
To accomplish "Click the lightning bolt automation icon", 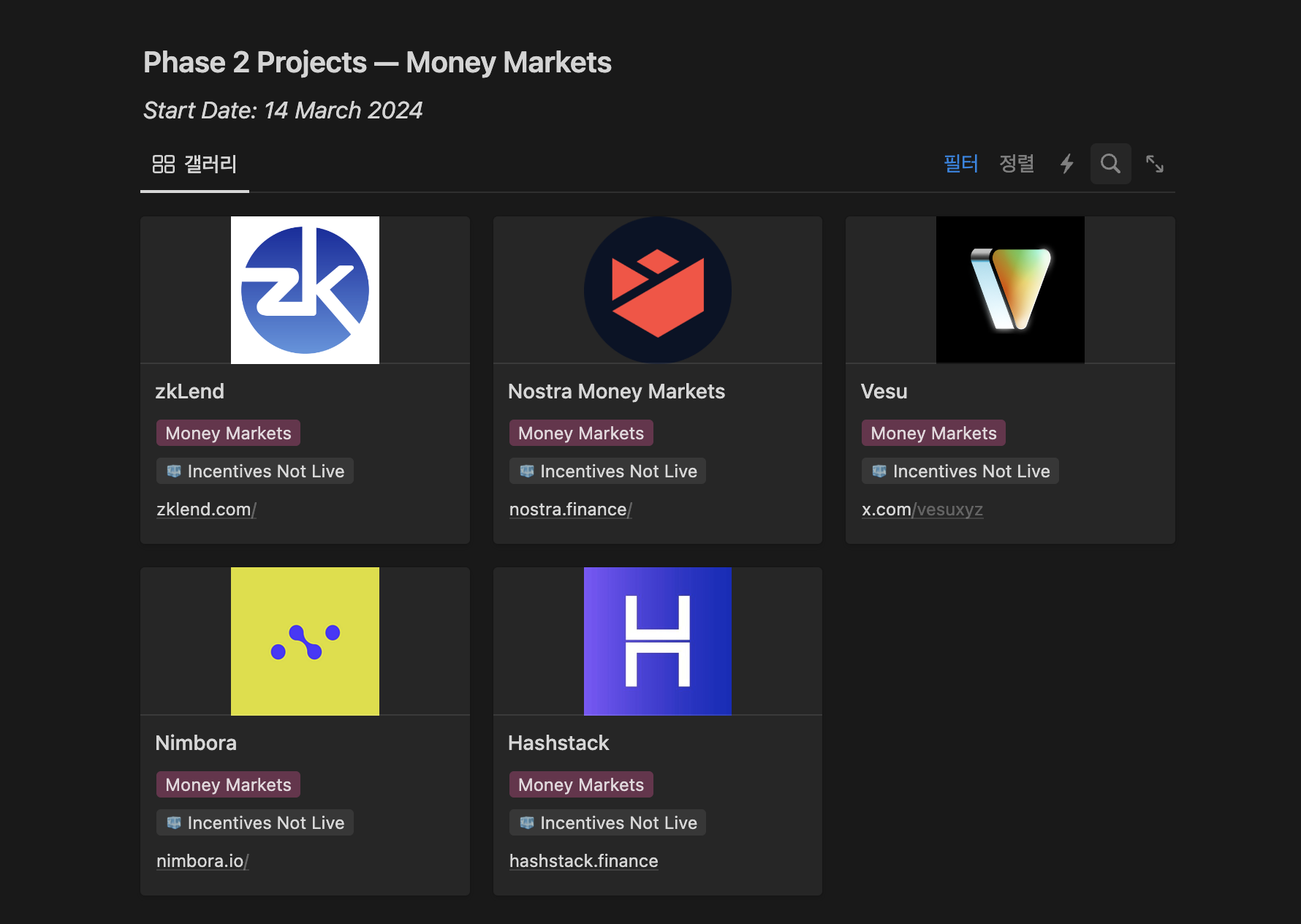I will (1067, 164).
